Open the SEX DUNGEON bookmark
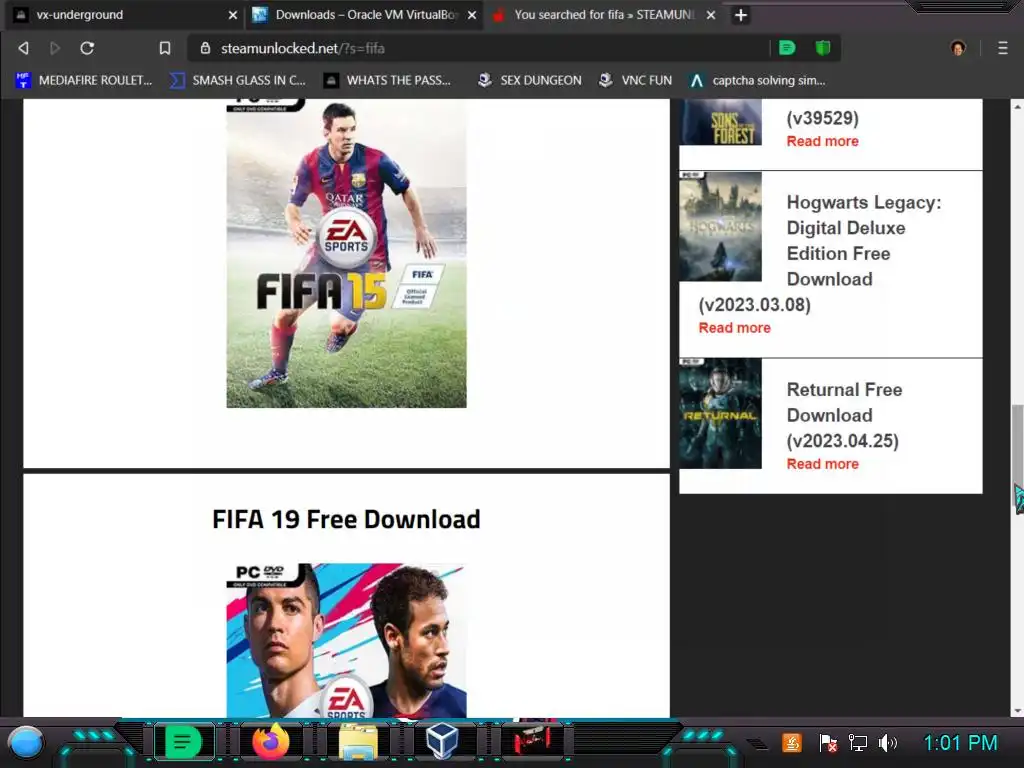Image resolution: width=1024 pixels, height=768 pixels. (x=530, y=80)
